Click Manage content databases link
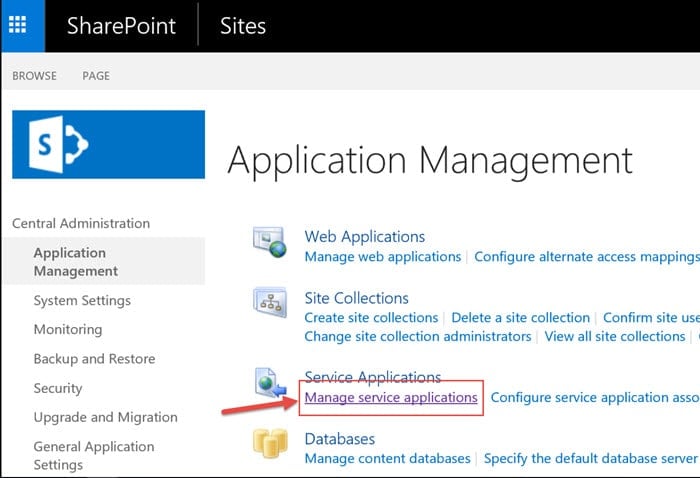This screenshot has height=478, width=700. [x=388, y=458]
